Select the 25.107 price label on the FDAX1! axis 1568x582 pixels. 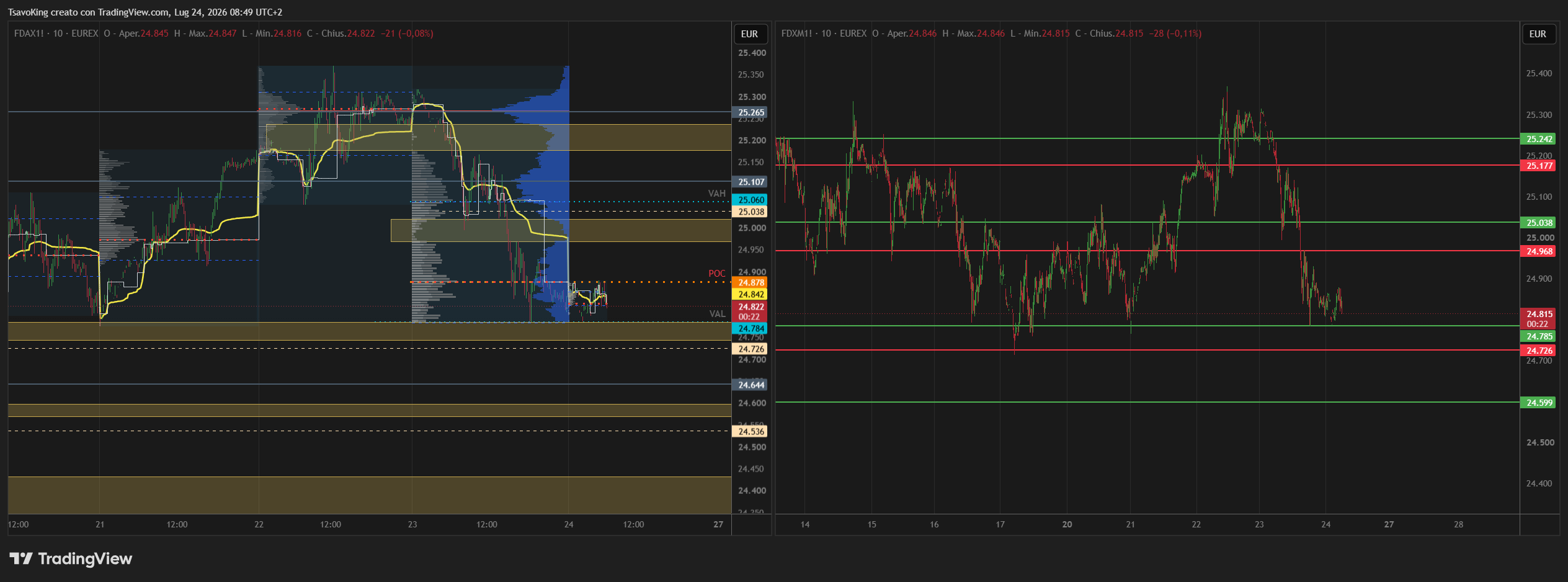(x=750, y=182)
